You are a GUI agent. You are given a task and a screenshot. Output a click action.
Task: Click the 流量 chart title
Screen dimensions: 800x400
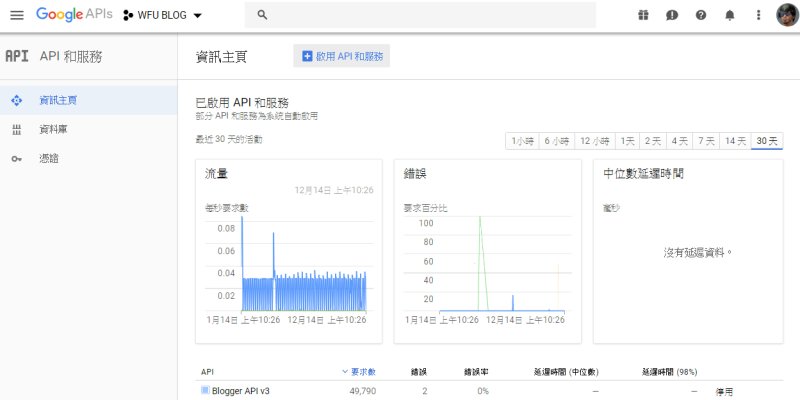tap(216, 174)
